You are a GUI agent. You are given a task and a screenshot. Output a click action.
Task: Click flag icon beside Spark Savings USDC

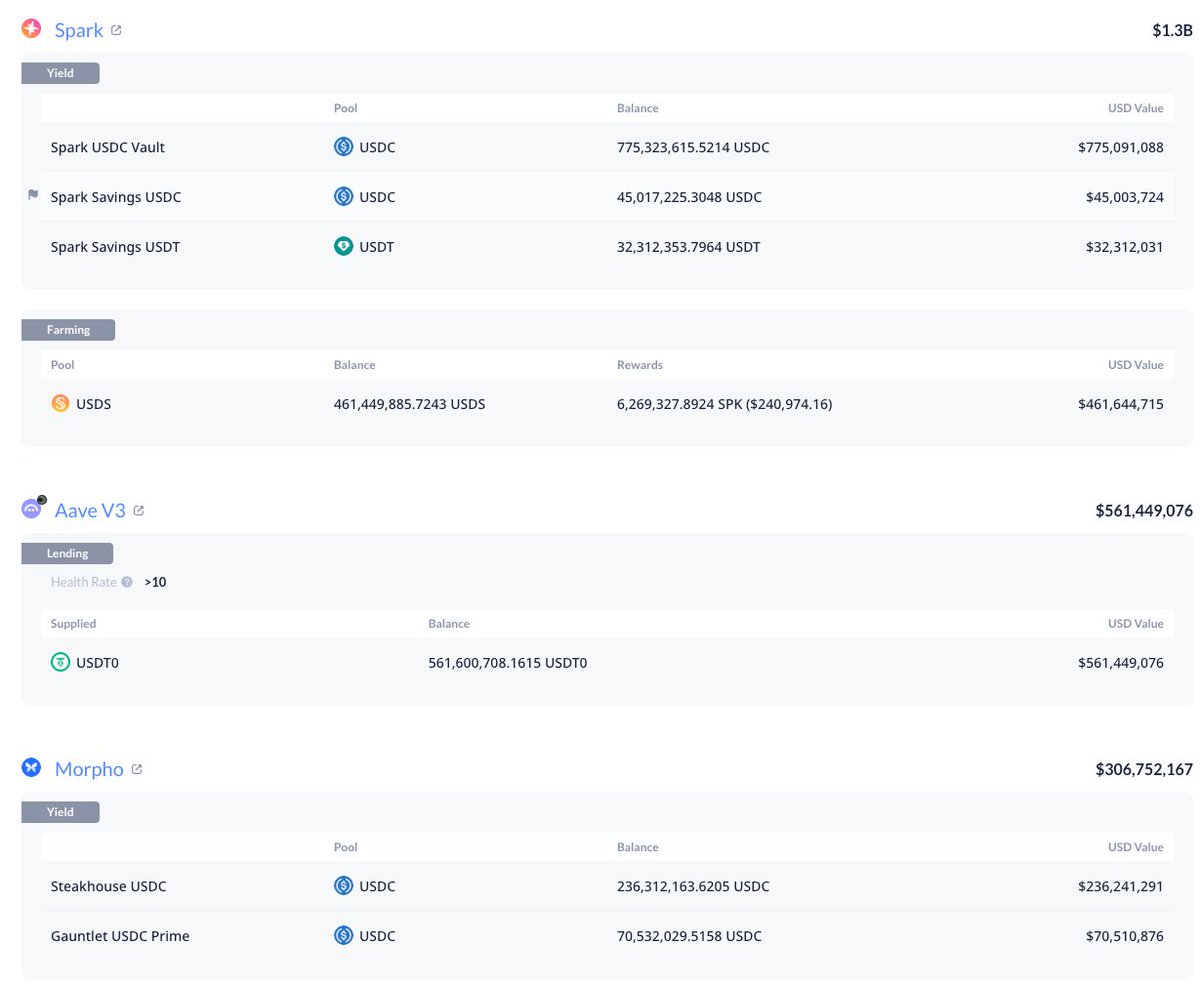point(33,196)
